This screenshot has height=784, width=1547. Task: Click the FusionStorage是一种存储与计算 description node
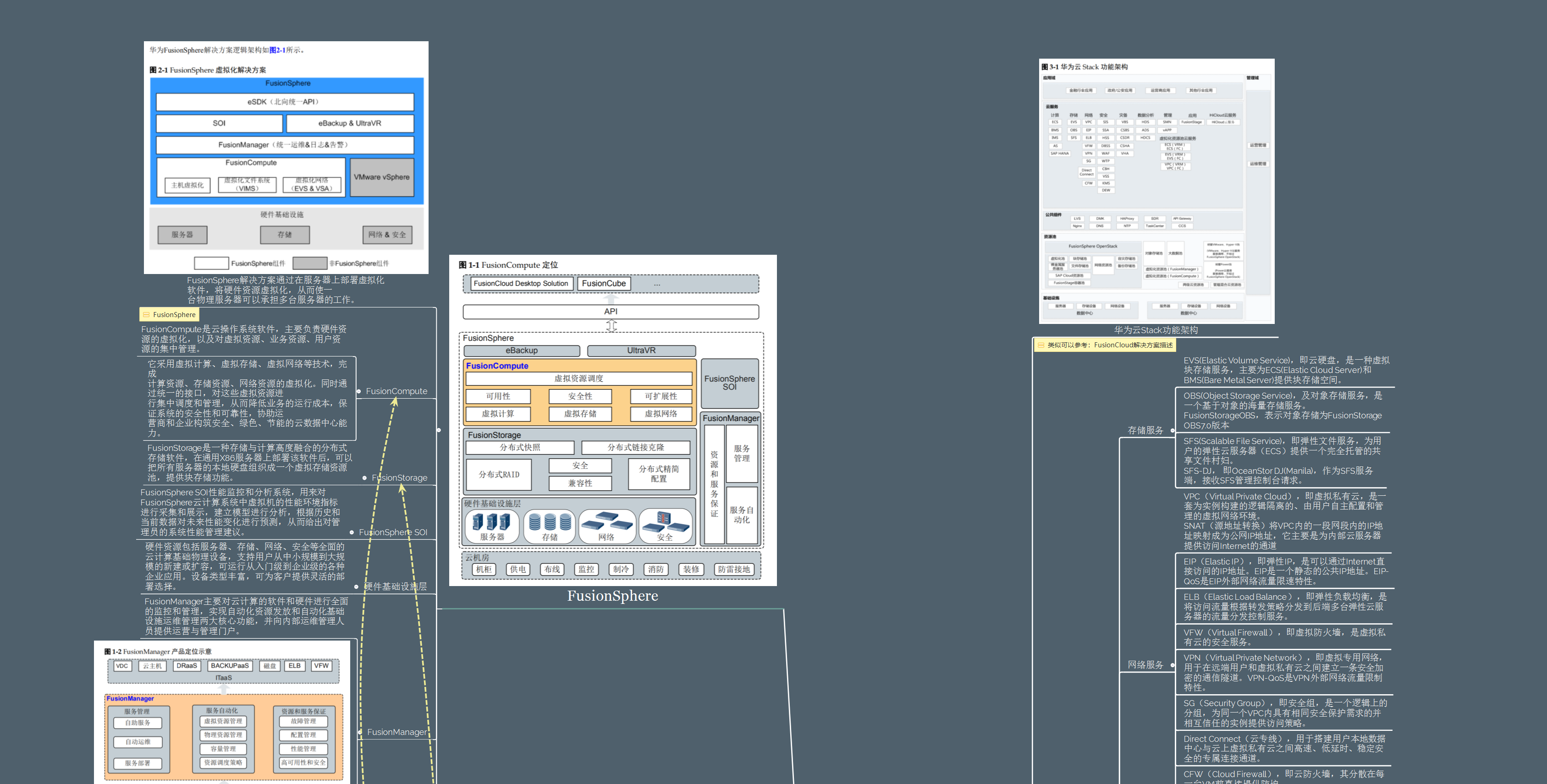(249, 463)
